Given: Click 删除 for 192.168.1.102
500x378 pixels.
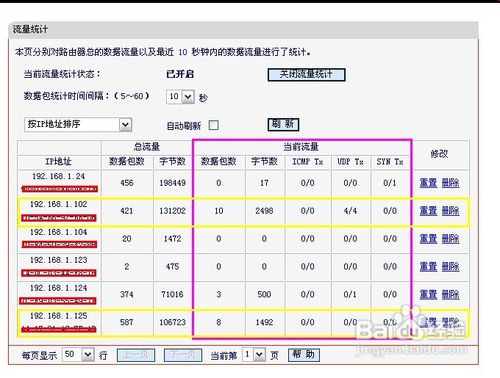Looking at the screenshot, I should click(450, 211).
